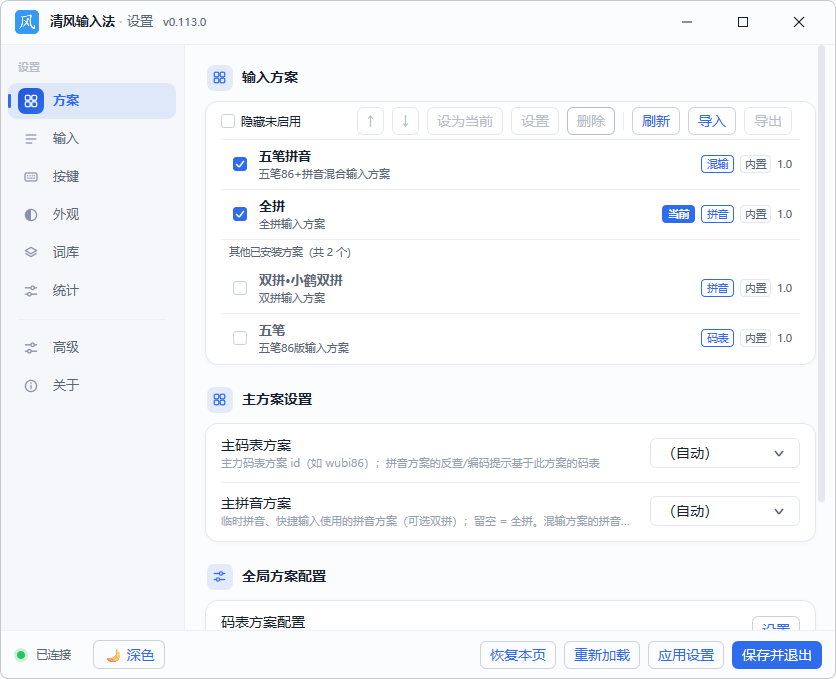Viewport: 836px width, 679px height.
Task: Enable the 双拼•小鹤双拼 scheme checkbox
Action: pos(240,288)
